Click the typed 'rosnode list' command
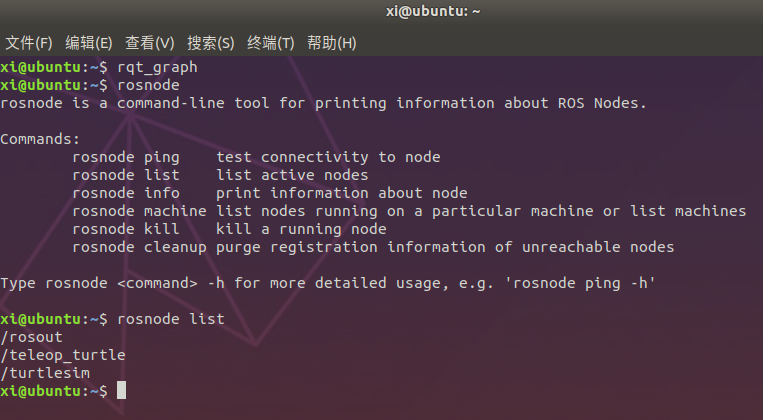The height and width of the screenshot is (420, 763). click(171, 319)
